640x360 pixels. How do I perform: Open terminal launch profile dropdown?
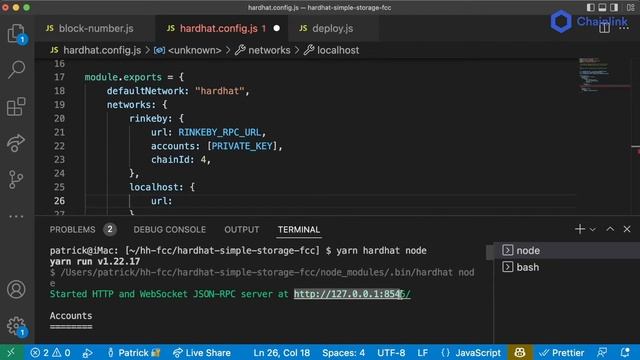point(593,229)
